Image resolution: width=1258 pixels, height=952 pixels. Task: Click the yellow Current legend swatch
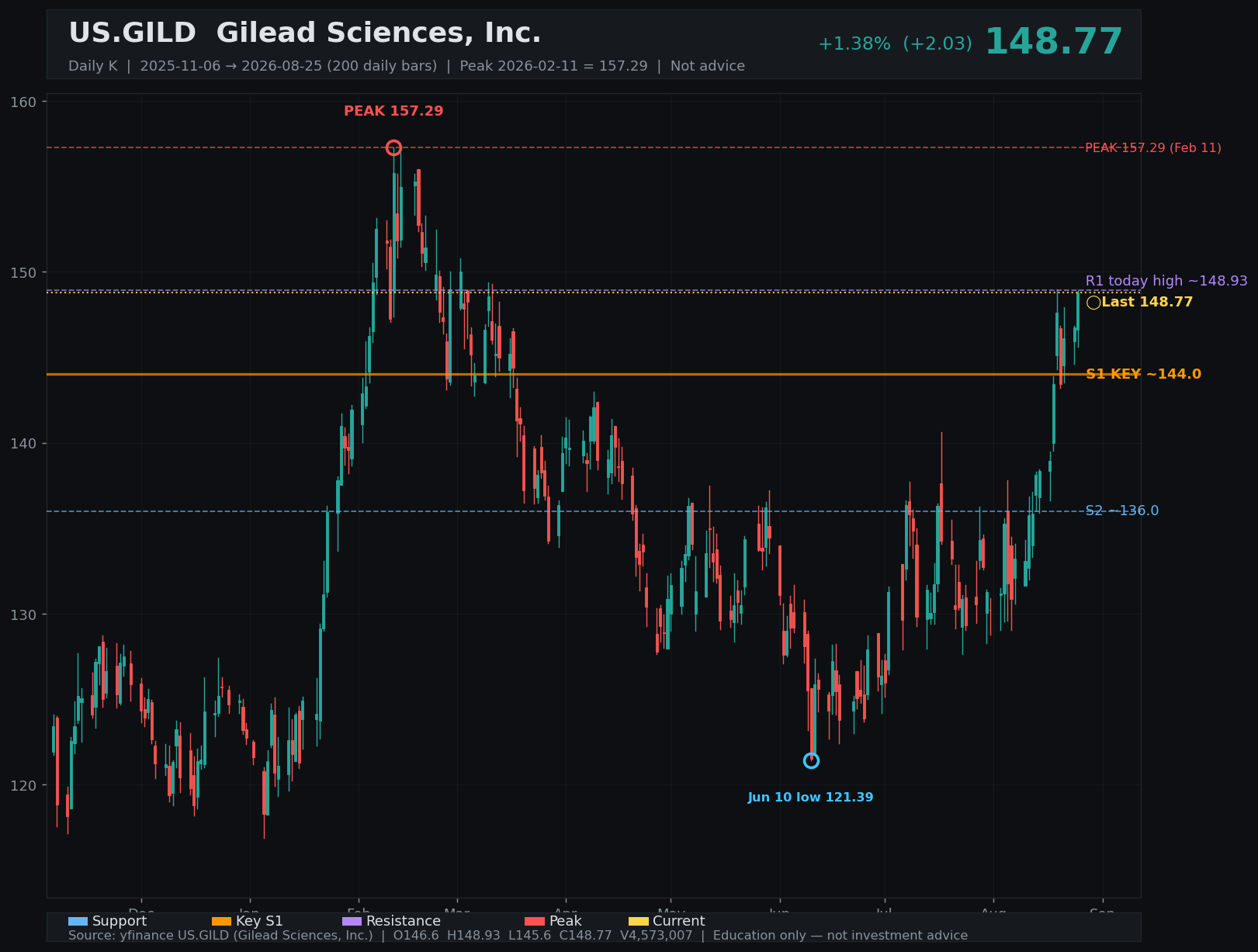click(638, 921)
